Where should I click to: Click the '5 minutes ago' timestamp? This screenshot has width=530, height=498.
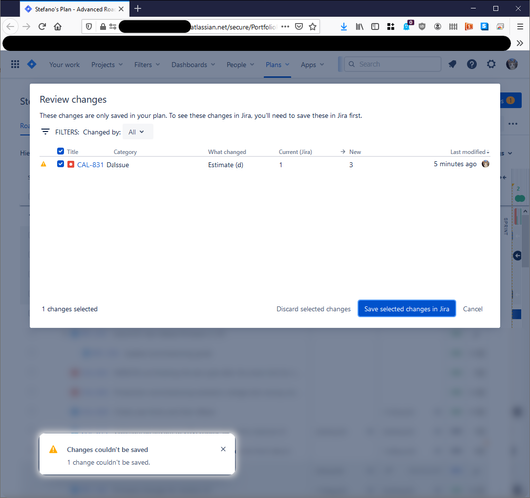455,164
